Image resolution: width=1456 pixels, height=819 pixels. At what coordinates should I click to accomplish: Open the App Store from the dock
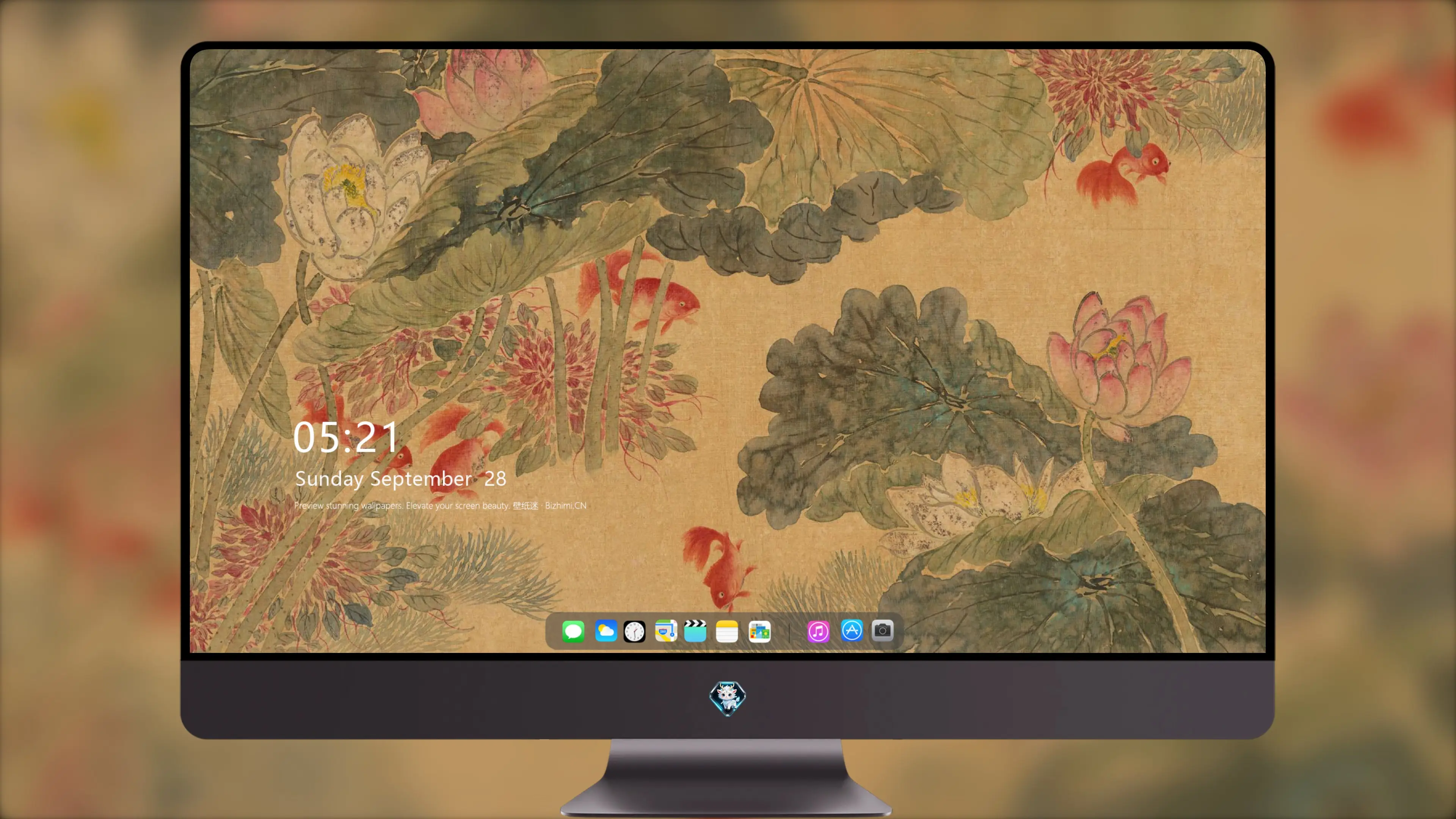coord(852,631)
